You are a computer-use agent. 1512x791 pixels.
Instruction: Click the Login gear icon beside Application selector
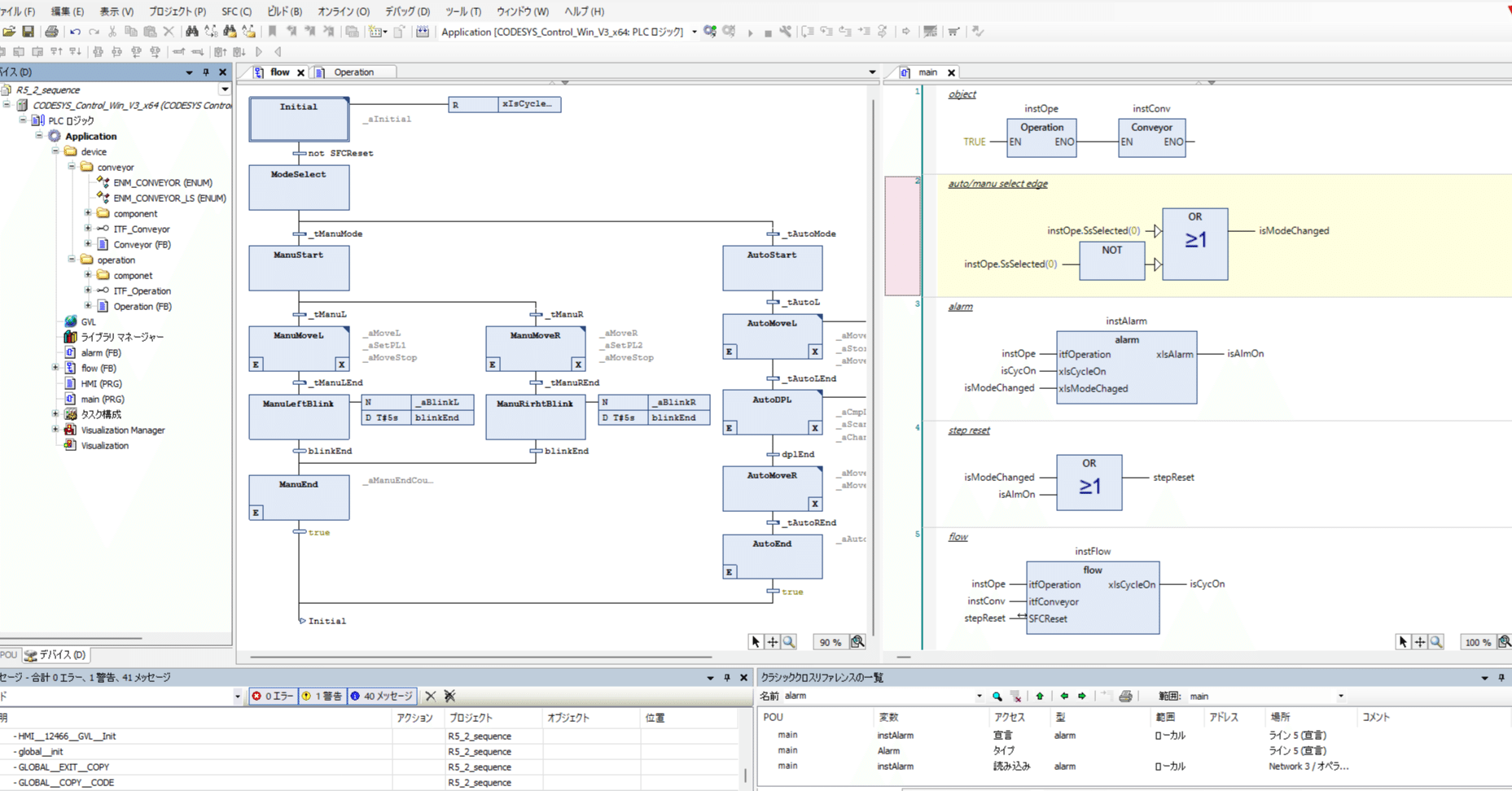(x=710, y=32)
